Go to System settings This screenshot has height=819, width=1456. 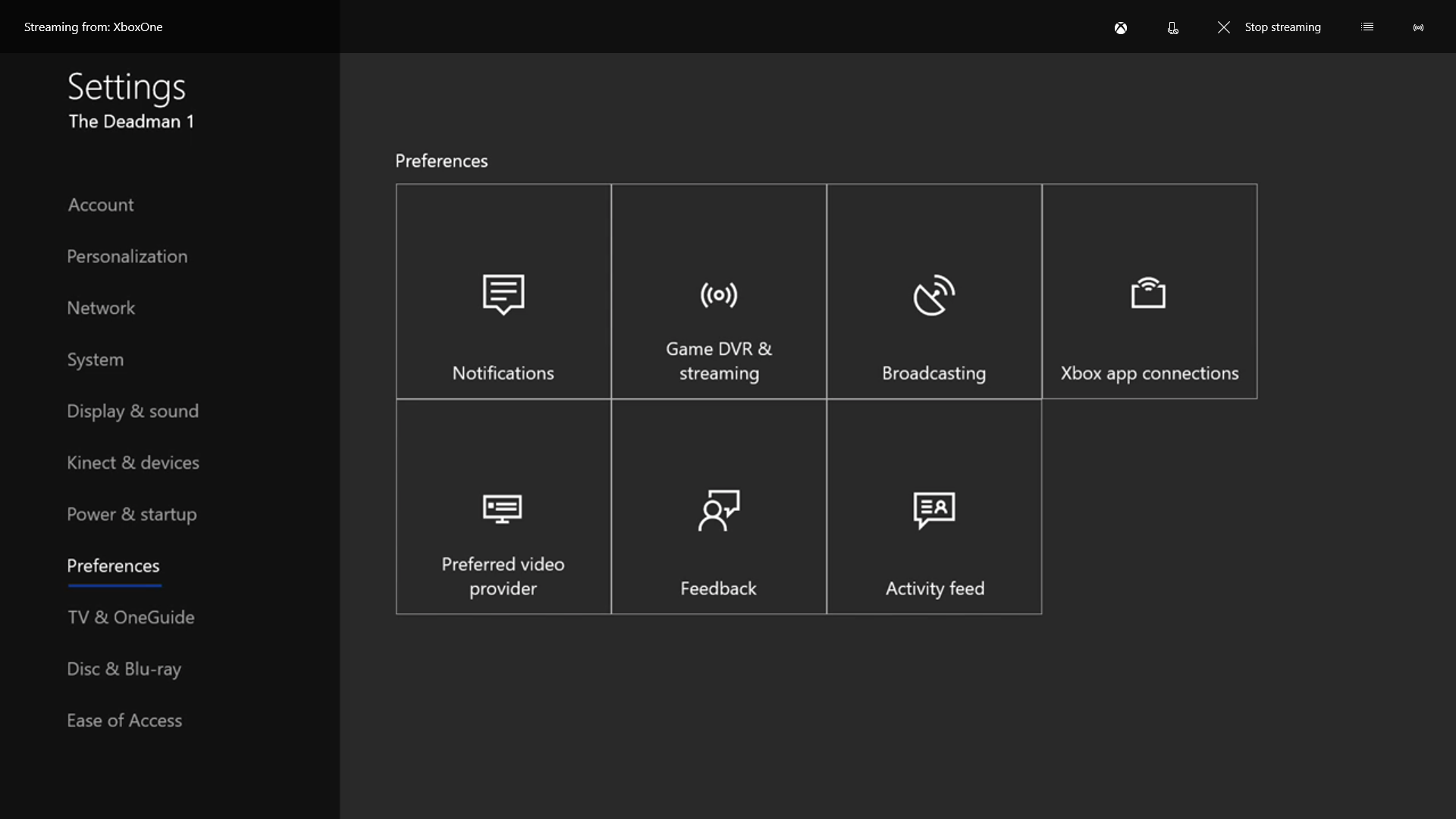[95, 359]
